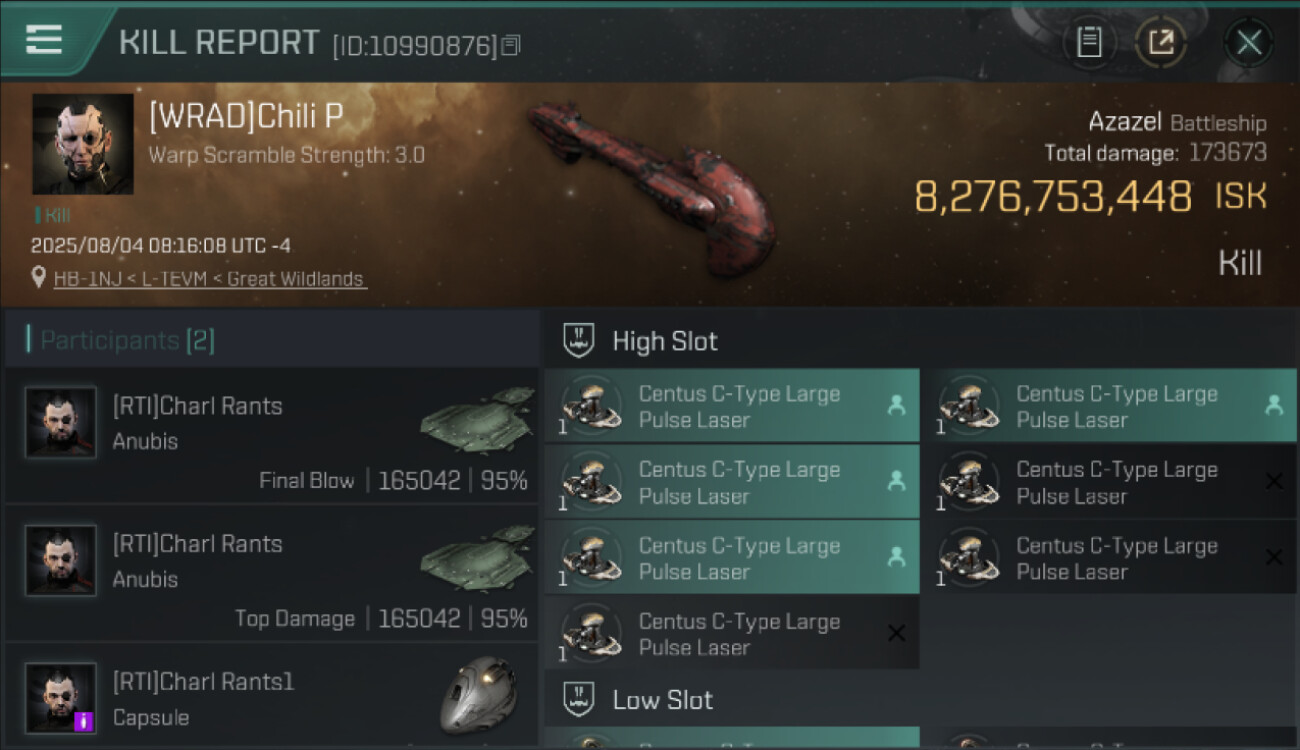Select the unpaired Centus laser above Low Slot
The image size is (1300, 750).
(731, 634)
